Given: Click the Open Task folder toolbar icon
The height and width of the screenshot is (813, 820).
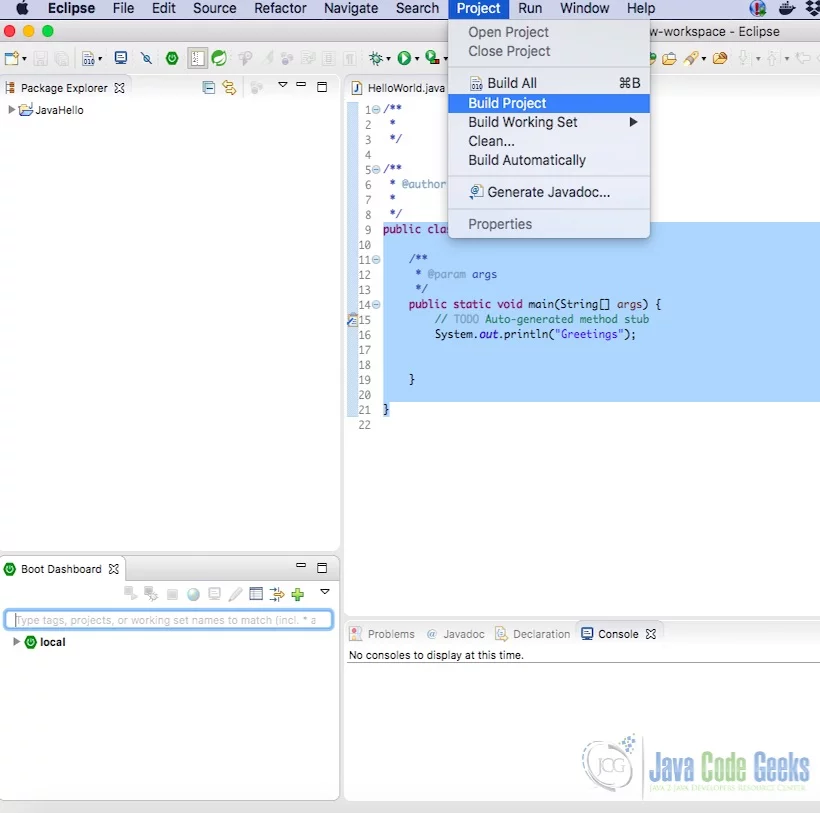Looking at the screenshot, I should (720, 58).
